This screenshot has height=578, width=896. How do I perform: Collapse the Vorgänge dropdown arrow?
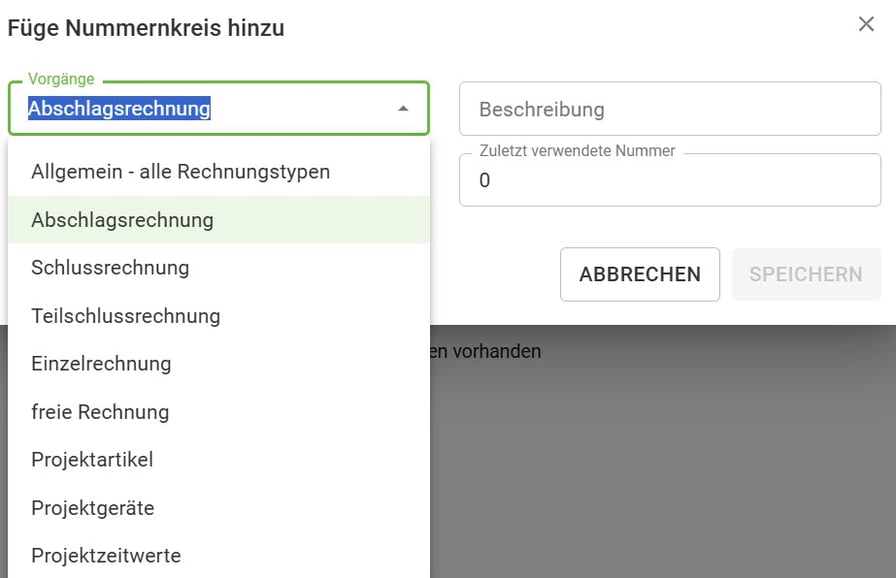click(405, 107)
